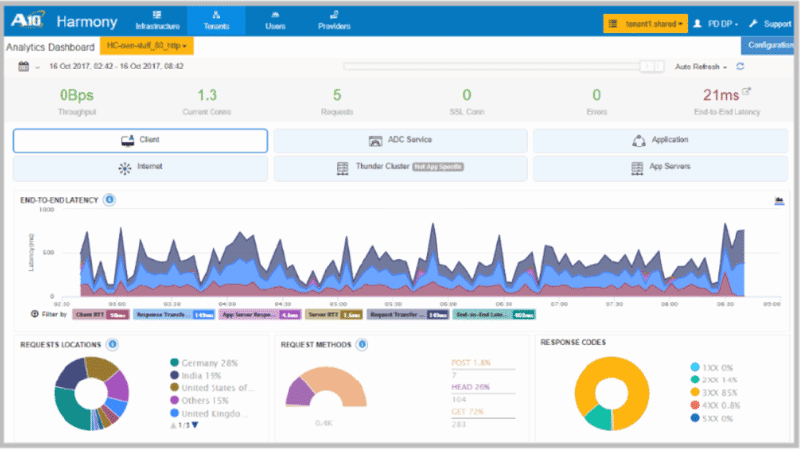Open the PD DP user menu

point(715,23)
